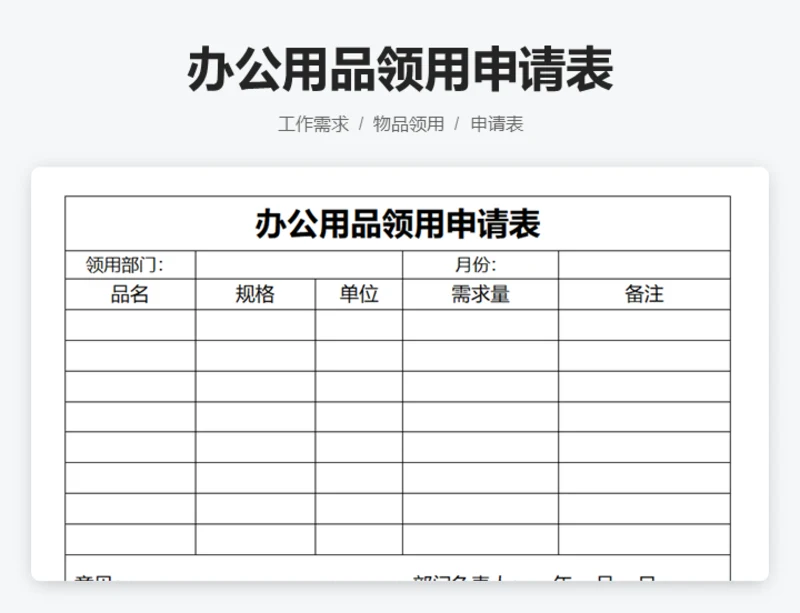Select the 备注 column header
800x613 pixels.
tap(644, 295)
